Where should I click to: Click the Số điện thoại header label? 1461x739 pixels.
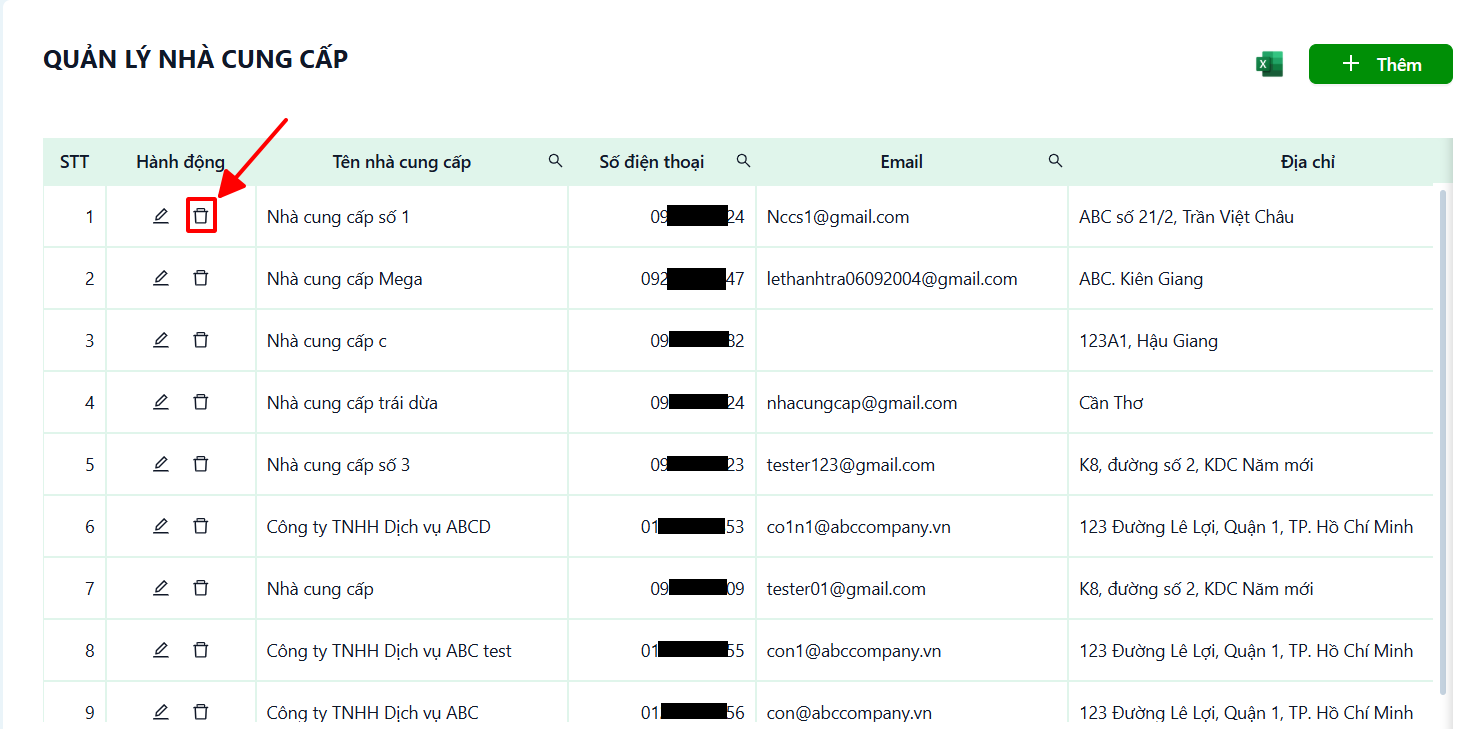click(x=652, y=162)
